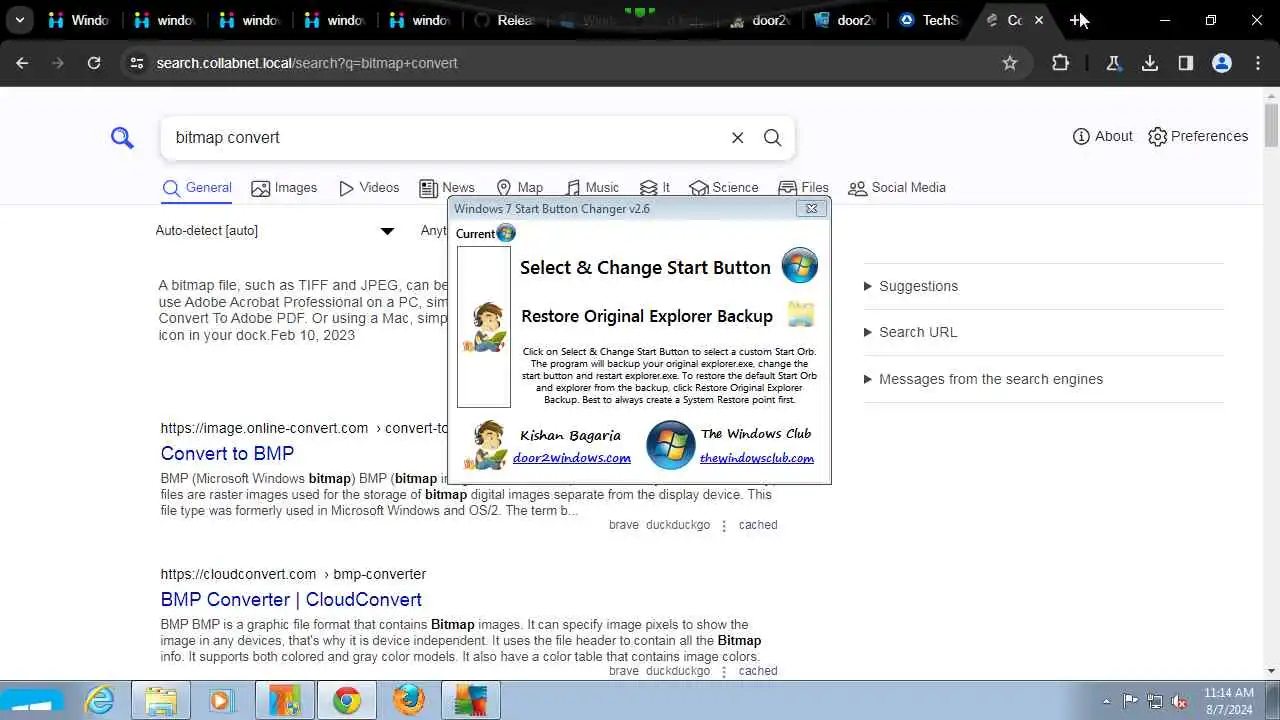The image size is (1280, 720).
Task: Click the Chrome address bar URL
Action: tap(306, 63)
